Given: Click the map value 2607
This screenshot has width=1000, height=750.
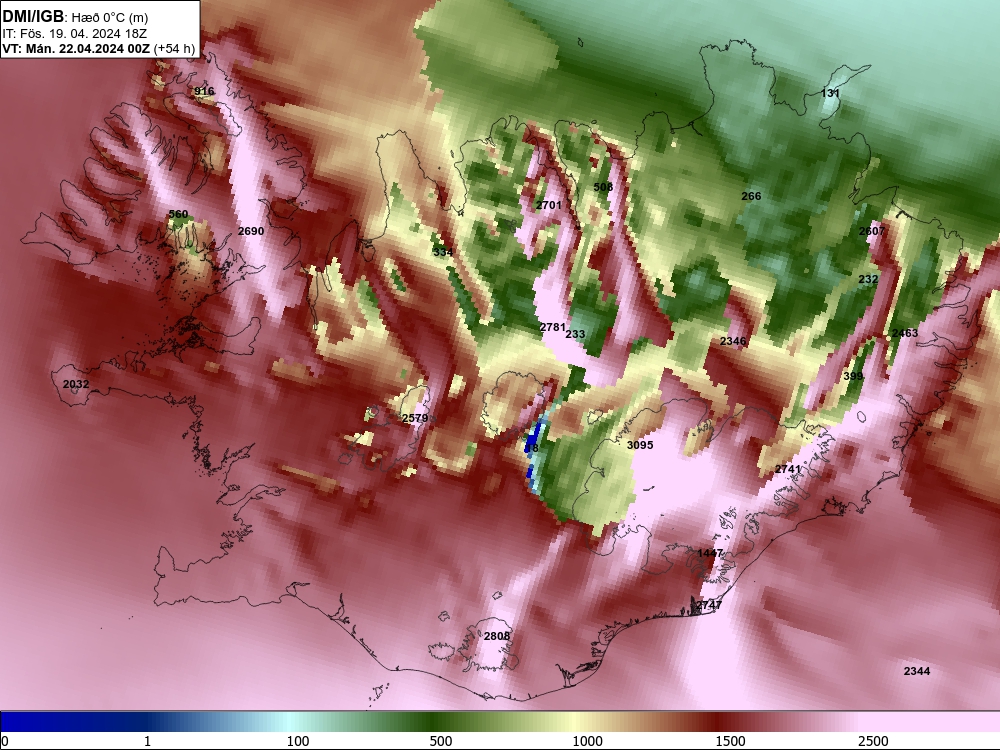Looking at the screenshot, I should point(872,231).
